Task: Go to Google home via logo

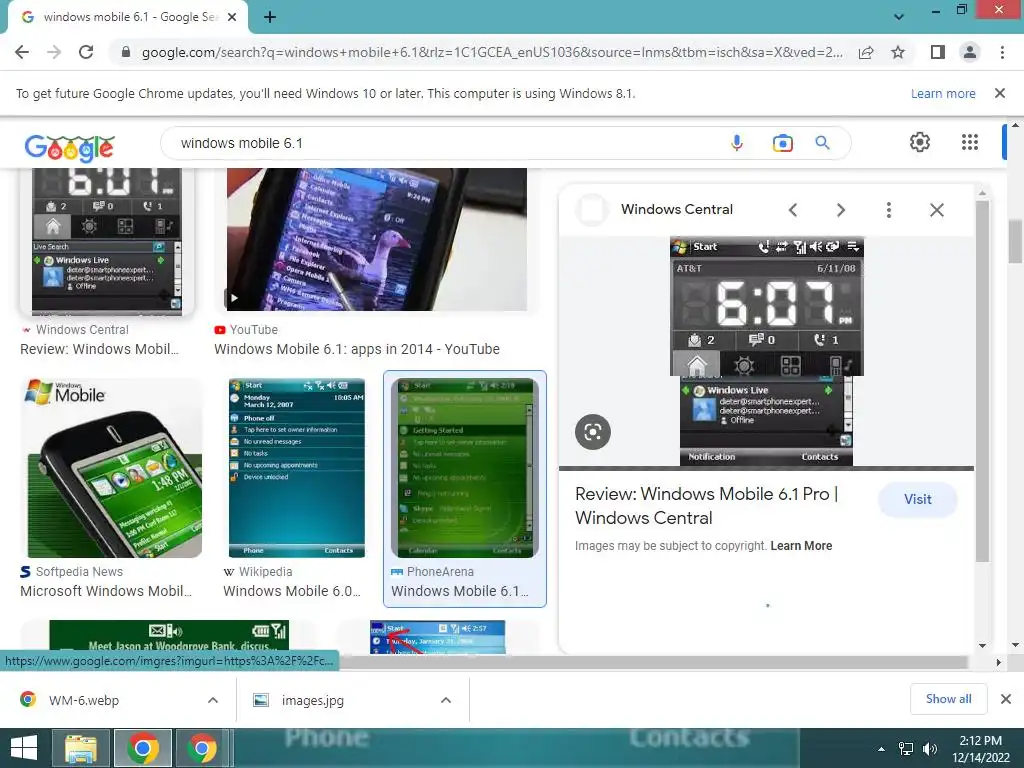Action: (69, 147)
